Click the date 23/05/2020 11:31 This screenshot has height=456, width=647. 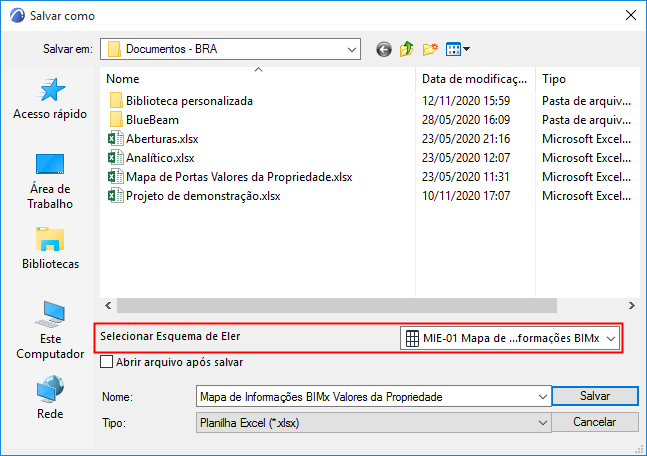coord(466,177)
